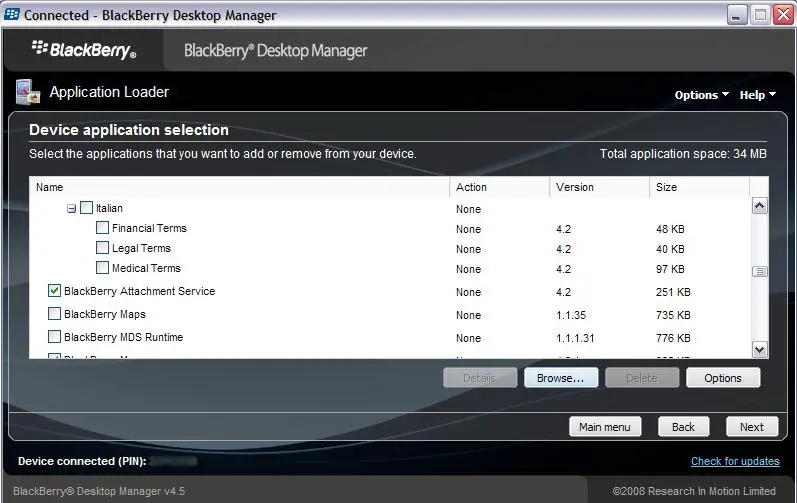Viewport: 797px width, 503px height.
Task: Click the Financial Terms label
Action: (149, 228)
